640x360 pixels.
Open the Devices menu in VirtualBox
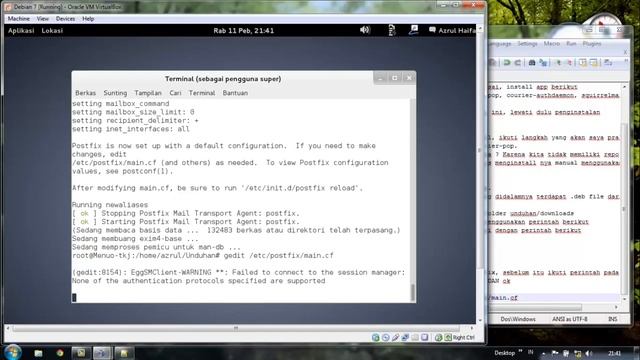[65, 19]
